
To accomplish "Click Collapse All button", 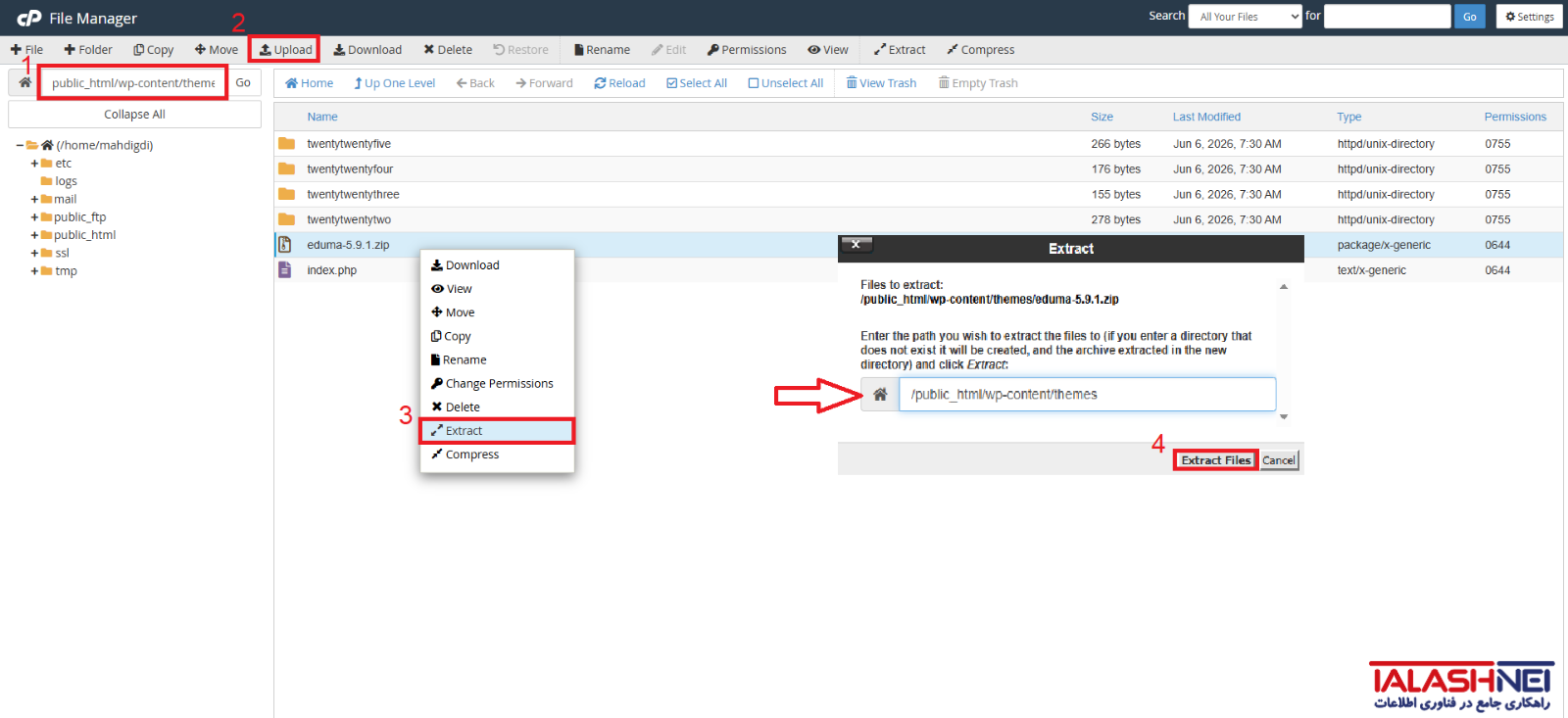I will tap(134, 115).
